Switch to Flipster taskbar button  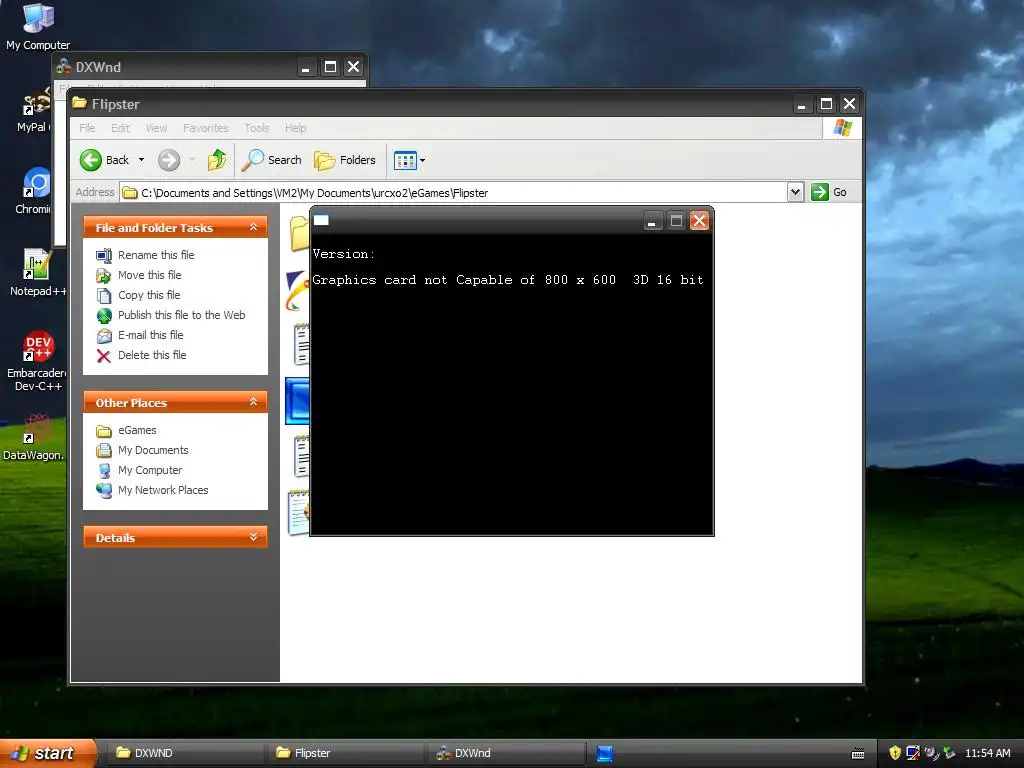[x=345, y=753]
